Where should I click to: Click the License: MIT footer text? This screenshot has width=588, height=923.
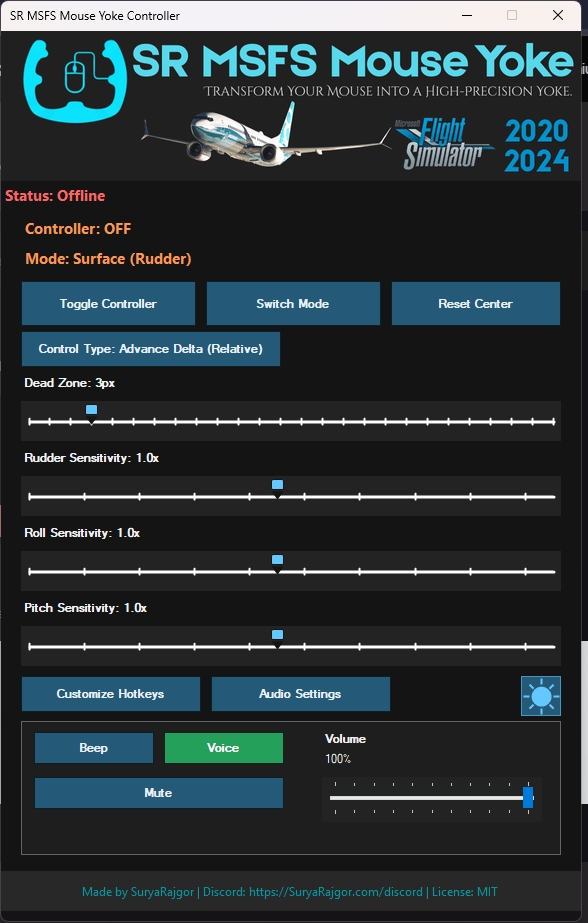[465, 892]
